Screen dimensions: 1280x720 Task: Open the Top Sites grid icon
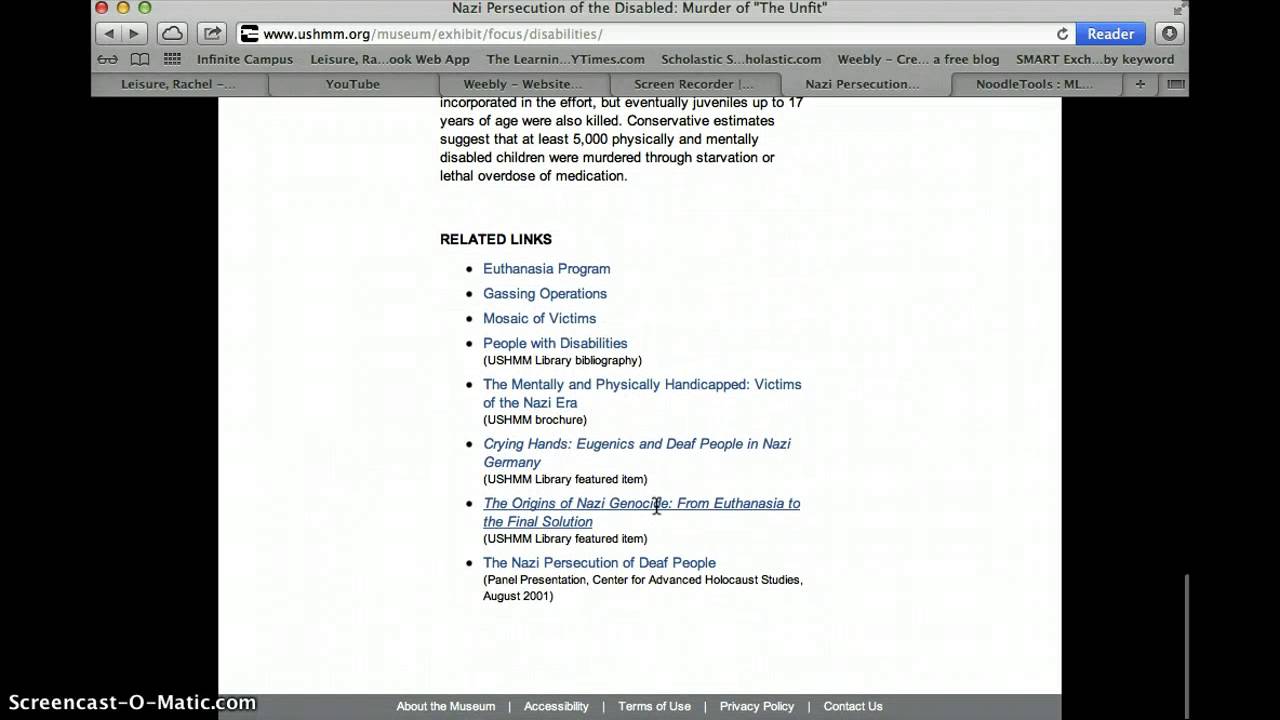click(x=172, y=59)
